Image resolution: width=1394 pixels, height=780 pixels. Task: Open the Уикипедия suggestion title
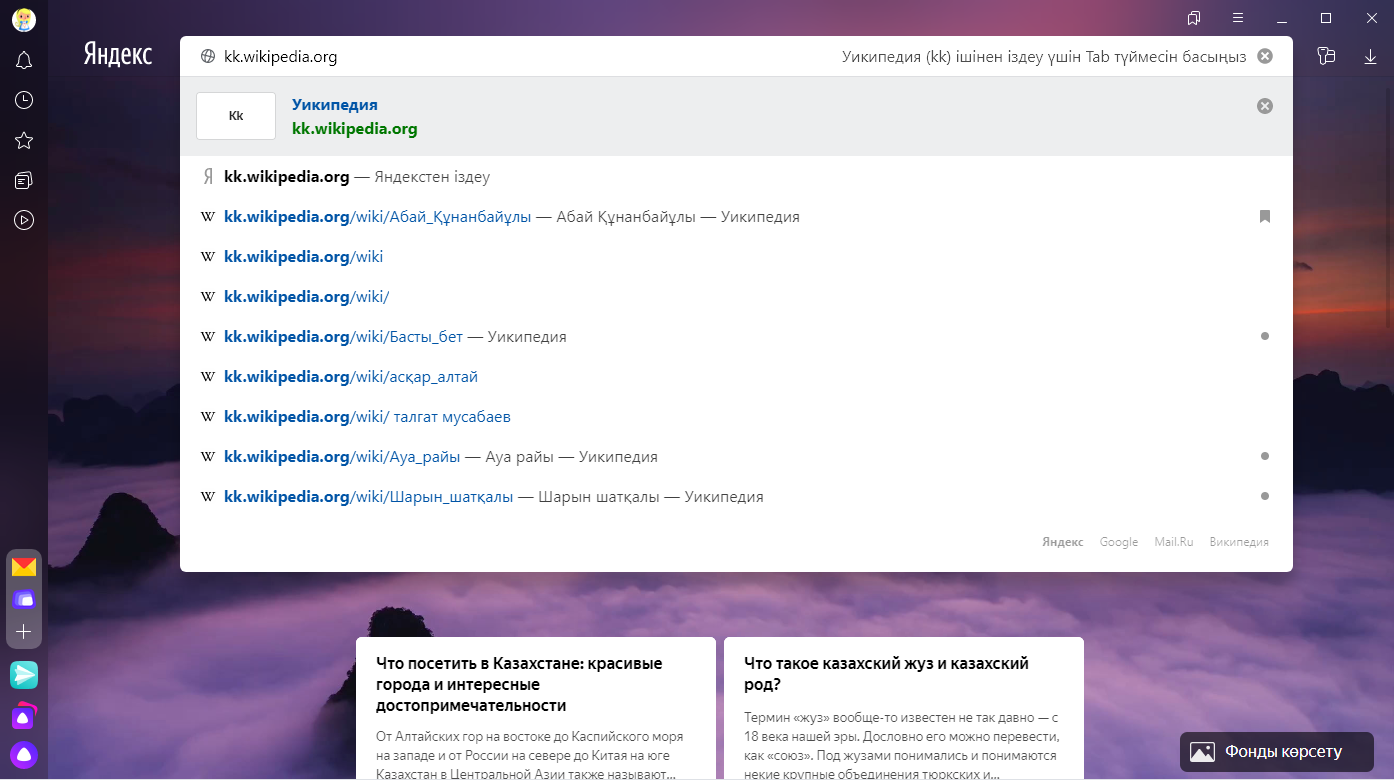335,104
